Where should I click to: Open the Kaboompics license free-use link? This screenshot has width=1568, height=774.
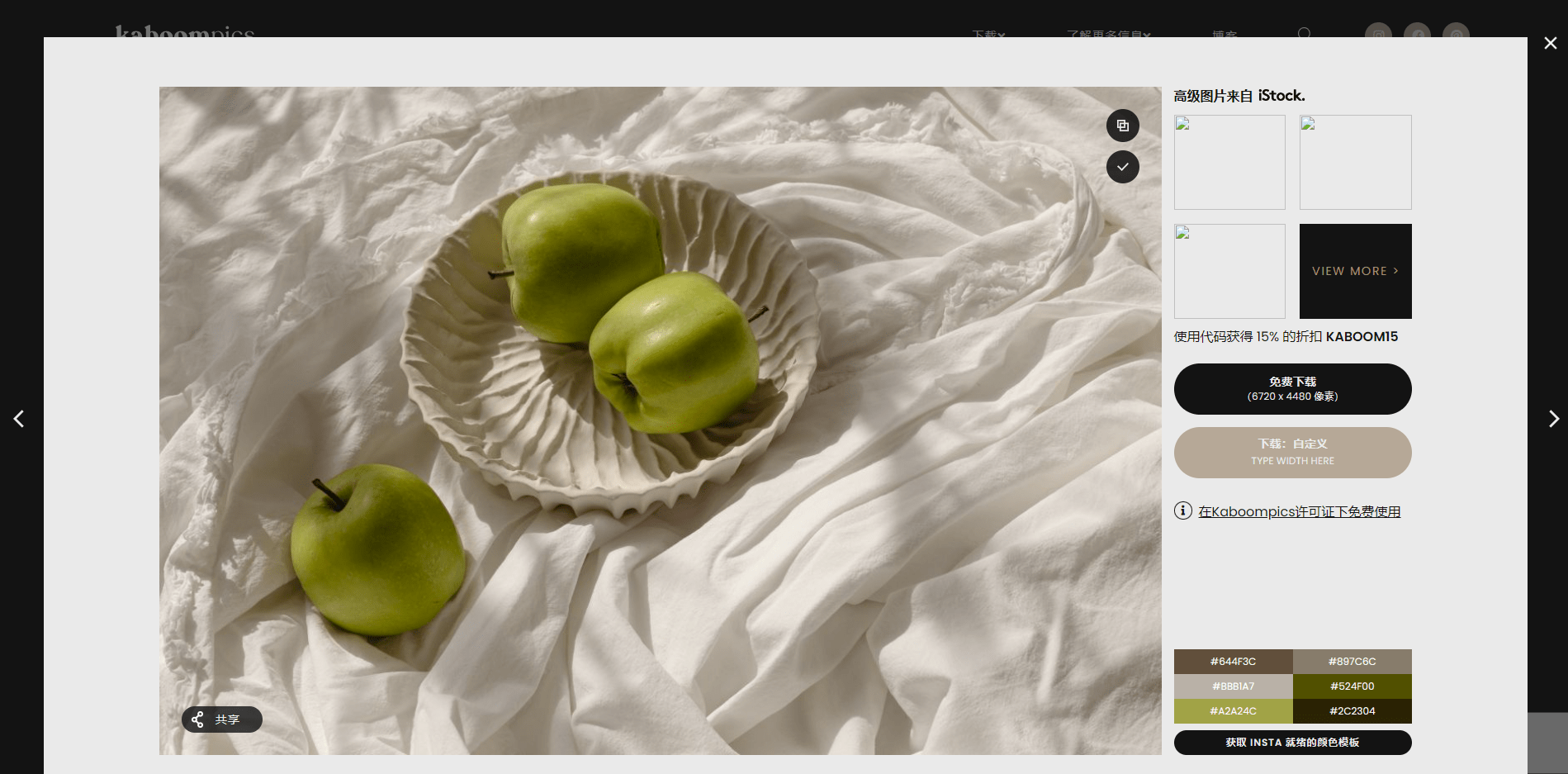click(x=1299, y=511)
